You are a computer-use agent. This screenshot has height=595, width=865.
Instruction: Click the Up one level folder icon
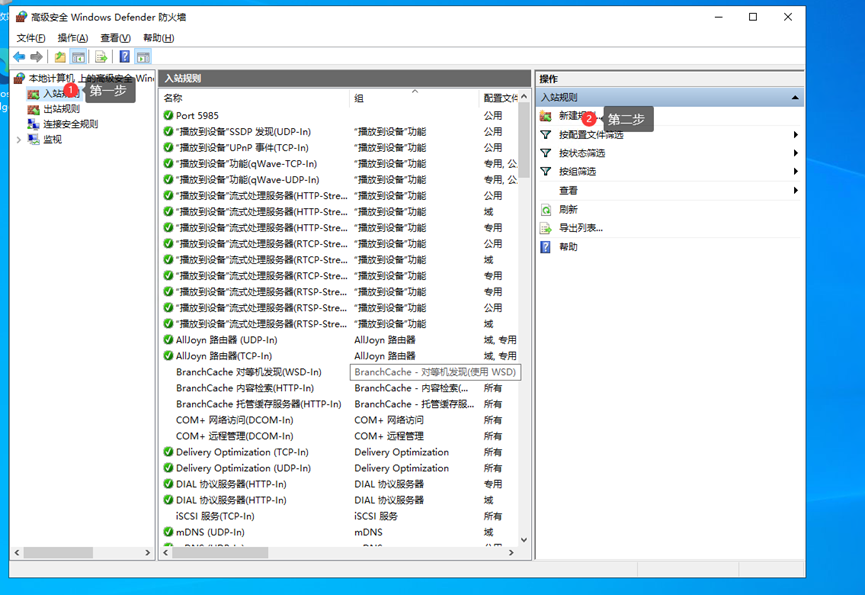click(x=60, y=57)
